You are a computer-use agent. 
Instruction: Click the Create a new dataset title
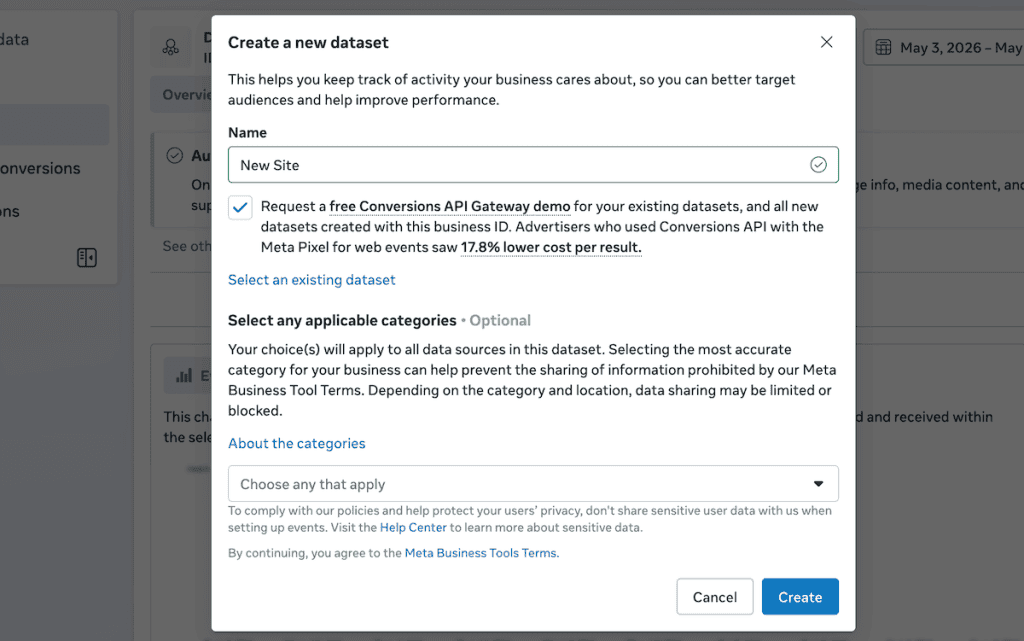pyautogui.click(x=308, y=42)
